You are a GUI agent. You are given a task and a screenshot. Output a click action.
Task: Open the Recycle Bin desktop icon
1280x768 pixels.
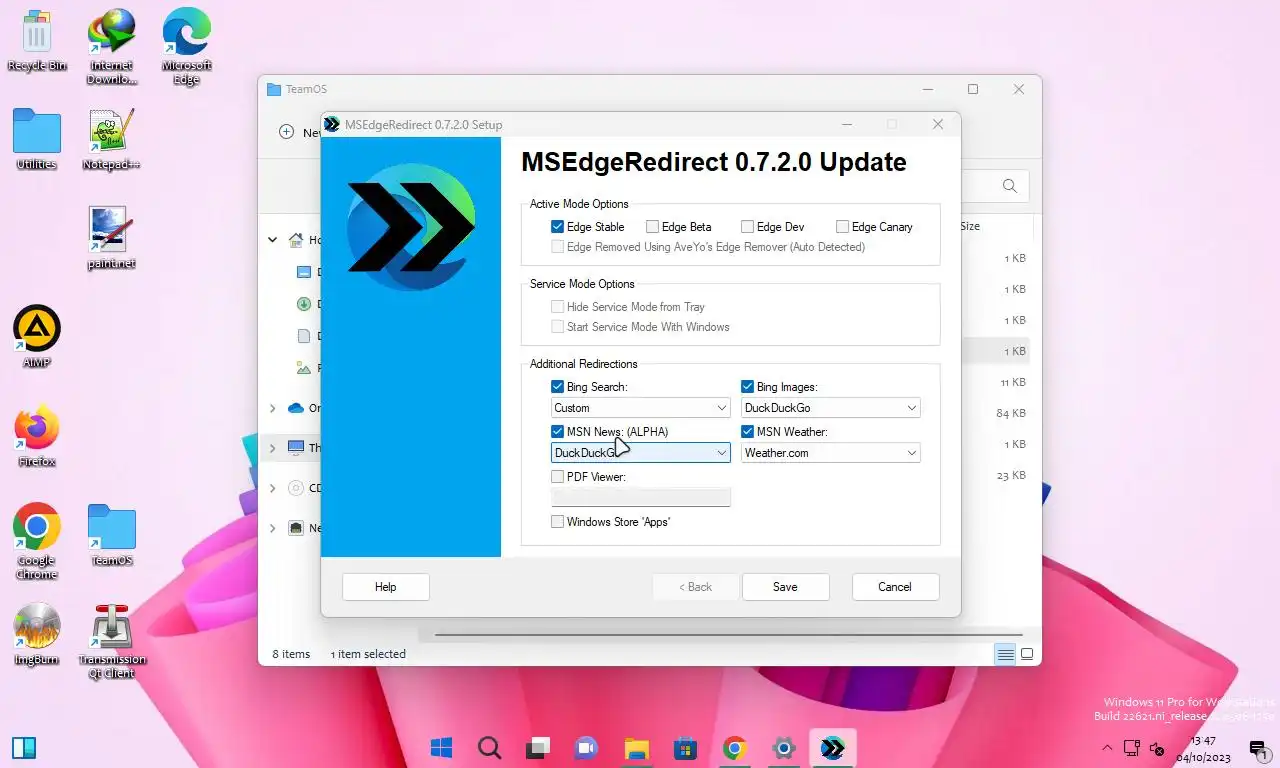37,41
